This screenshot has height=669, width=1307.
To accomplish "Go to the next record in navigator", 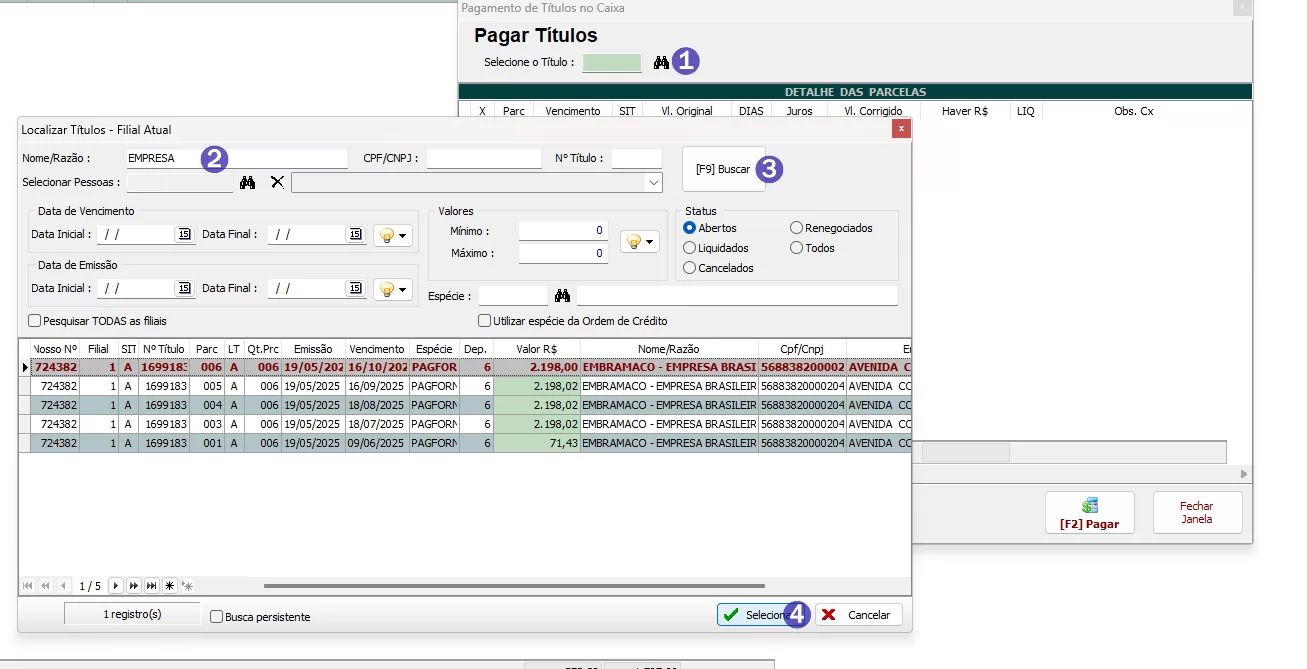I will point(116,586).
